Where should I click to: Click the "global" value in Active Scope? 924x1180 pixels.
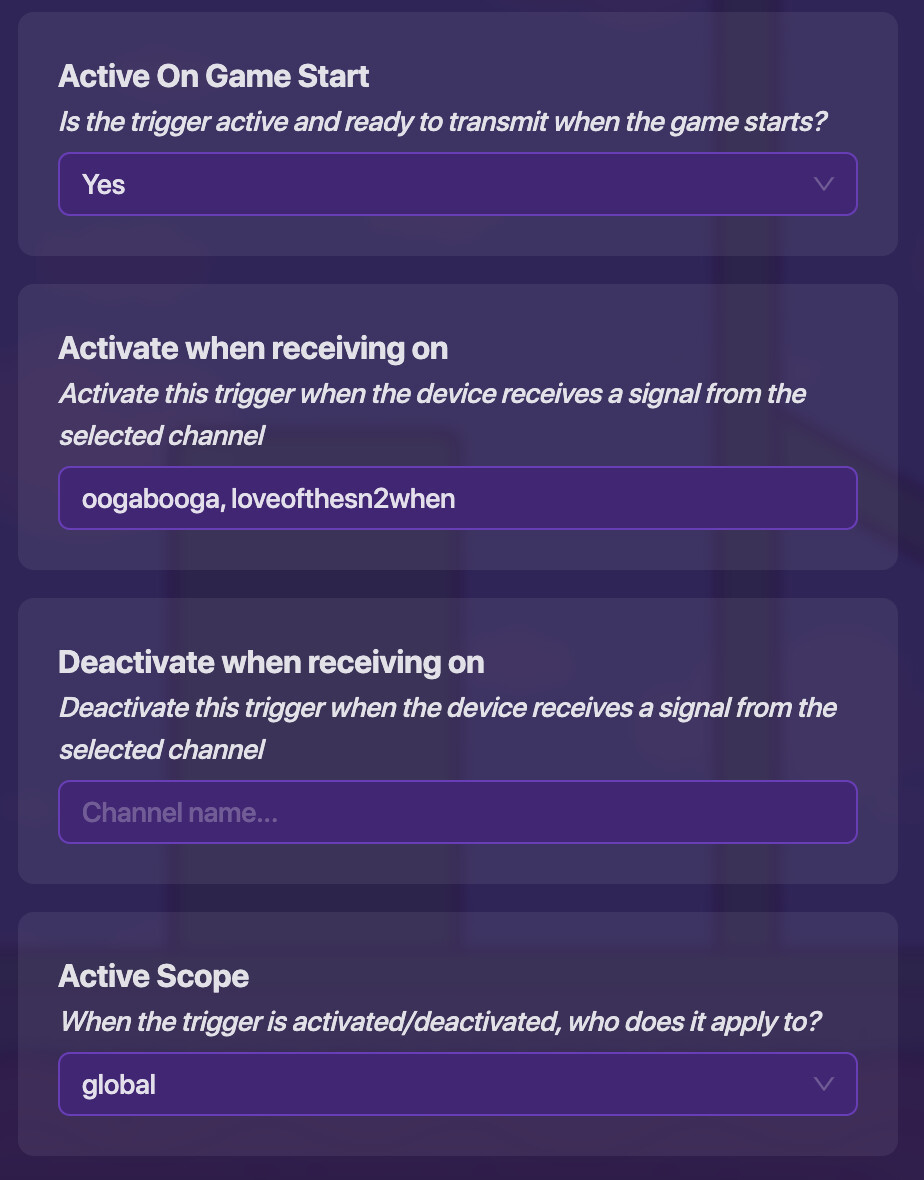pos(119,1084)
